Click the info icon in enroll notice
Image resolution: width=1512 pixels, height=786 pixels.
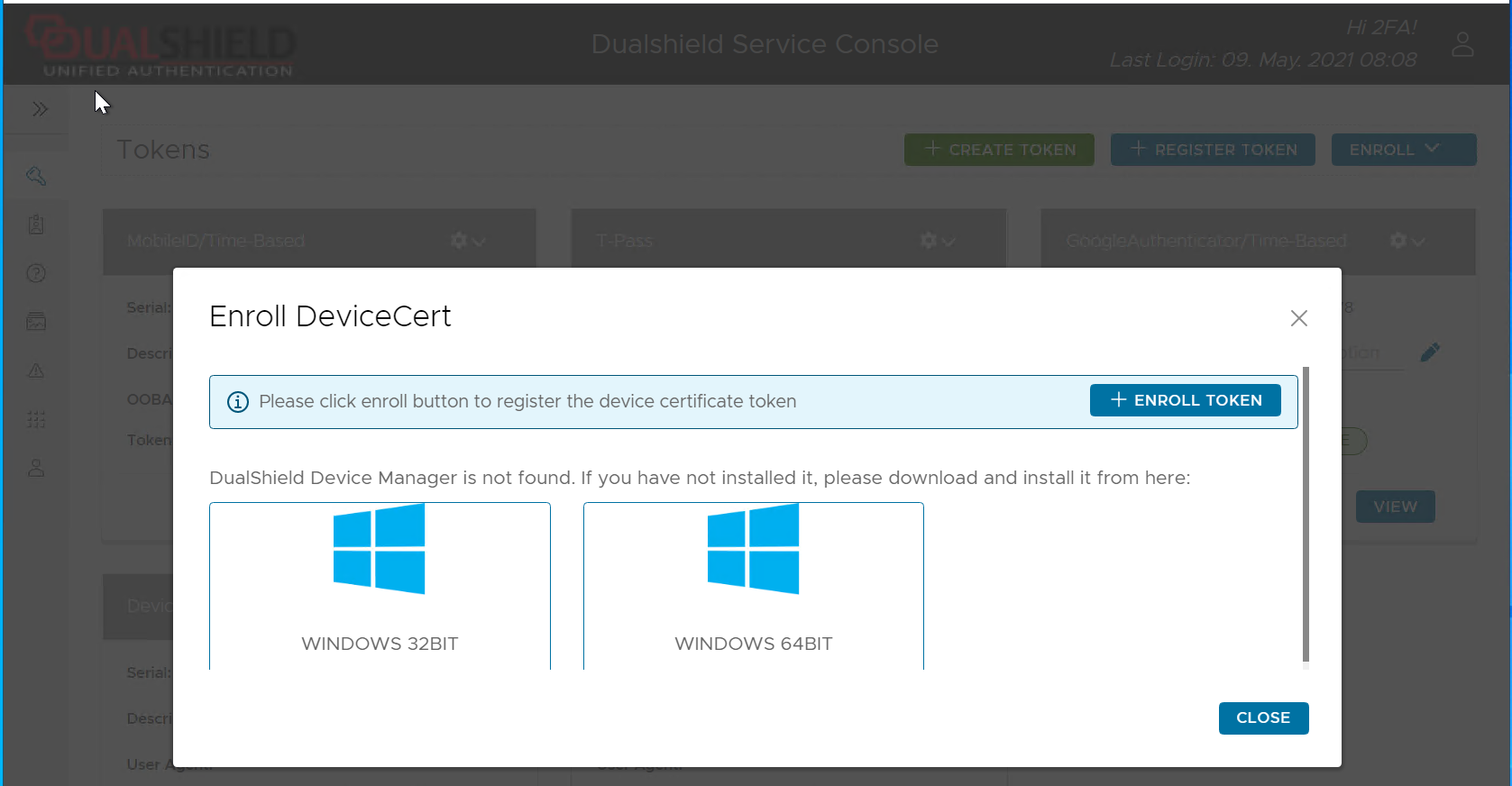238,402
